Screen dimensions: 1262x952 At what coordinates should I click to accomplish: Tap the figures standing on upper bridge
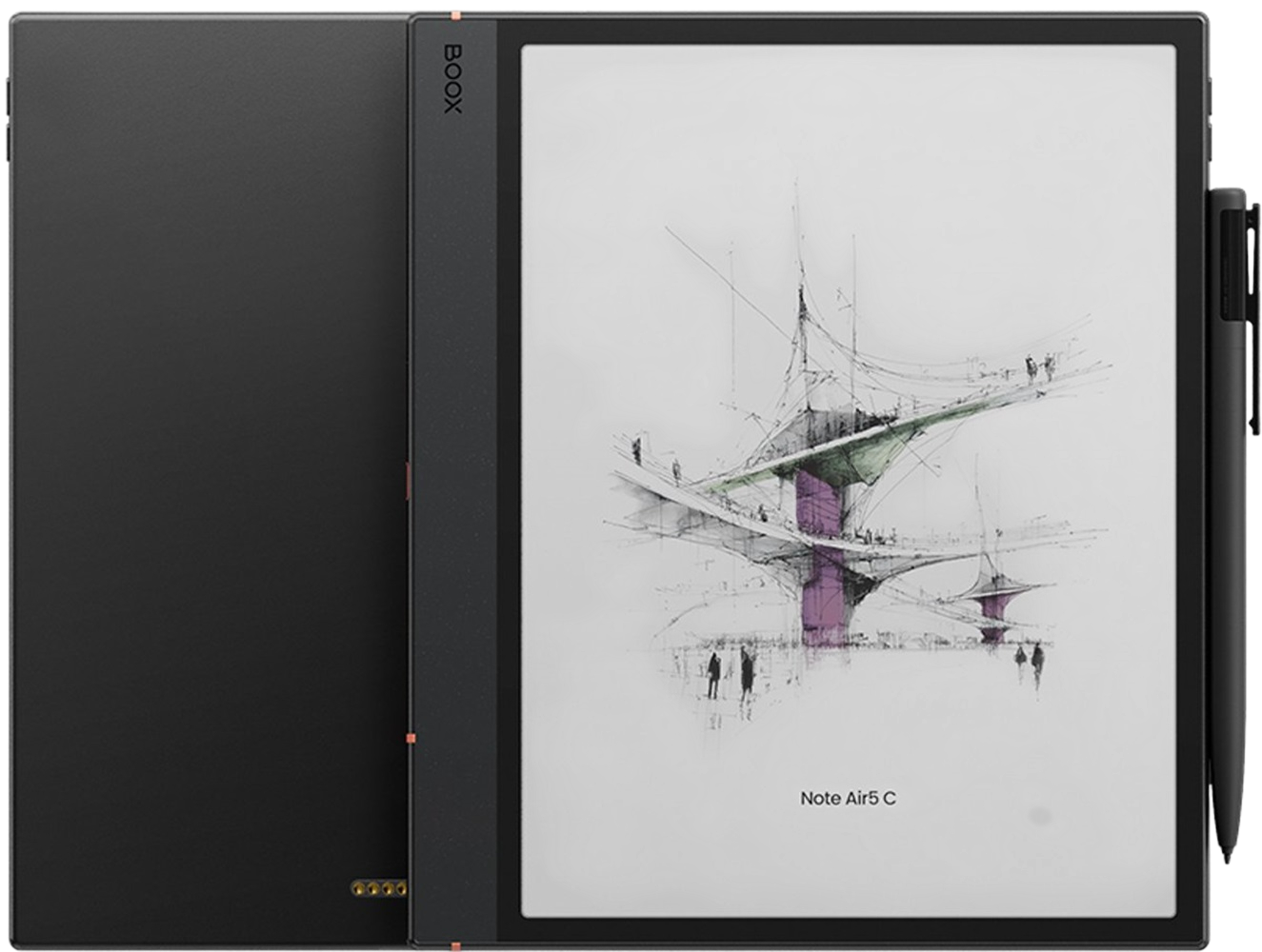click(x=1040, y=366)
